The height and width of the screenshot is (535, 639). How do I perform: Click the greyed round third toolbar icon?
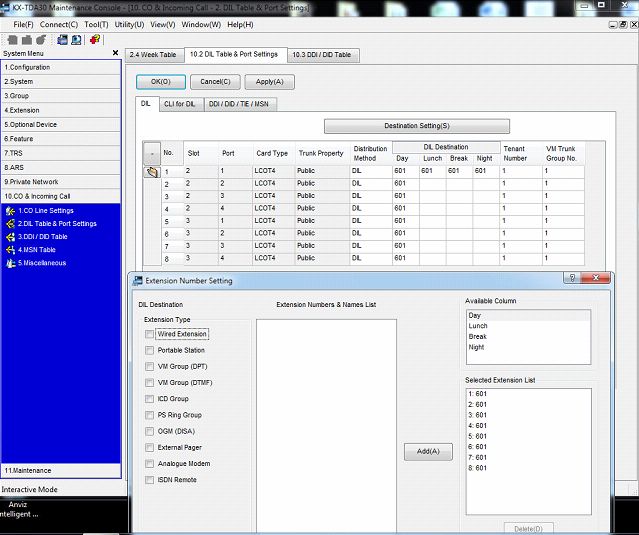coord(41,40)
